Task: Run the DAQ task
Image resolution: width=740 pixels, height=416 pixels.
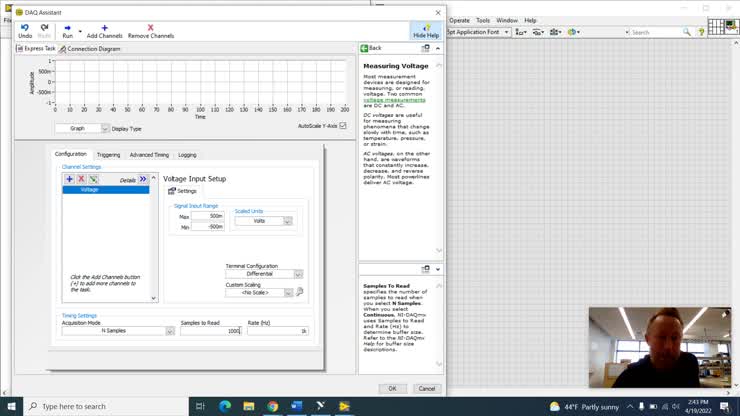Action: 68,28
